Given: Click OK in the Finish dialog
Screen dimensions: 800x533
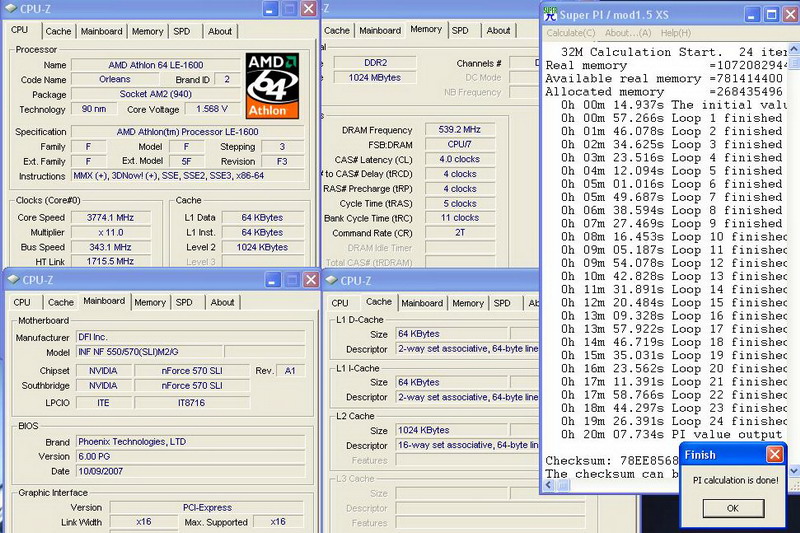Looking at the screenshot, I should point(733,508).
